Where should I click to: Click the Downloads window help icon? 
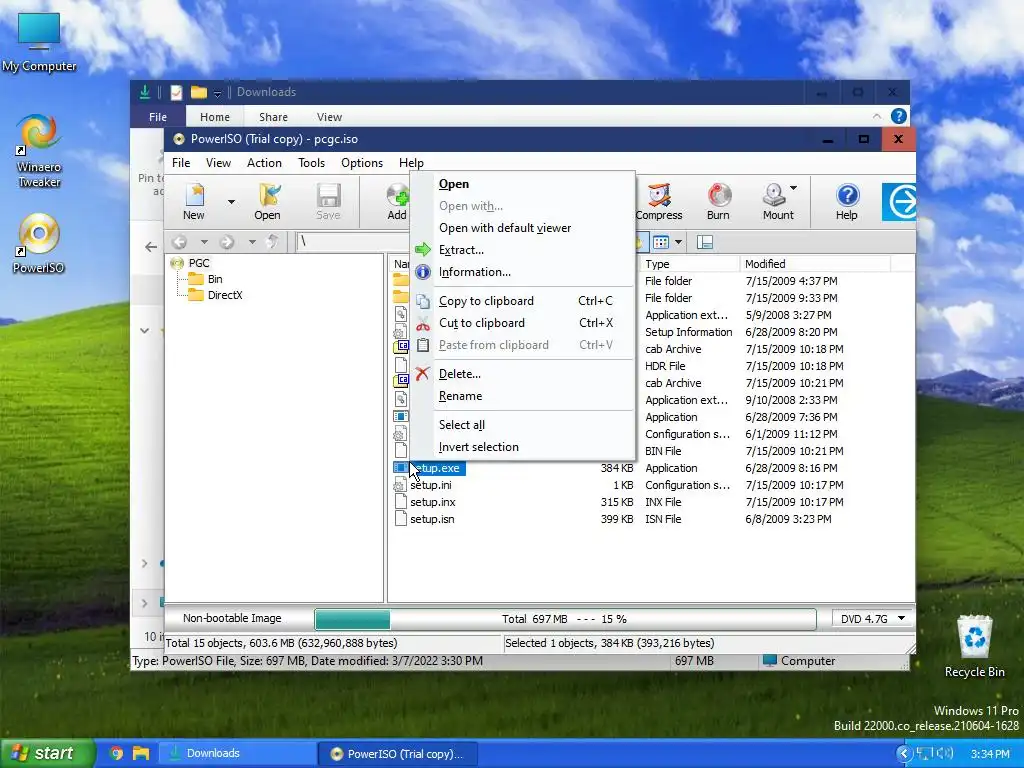click(899, 116)
